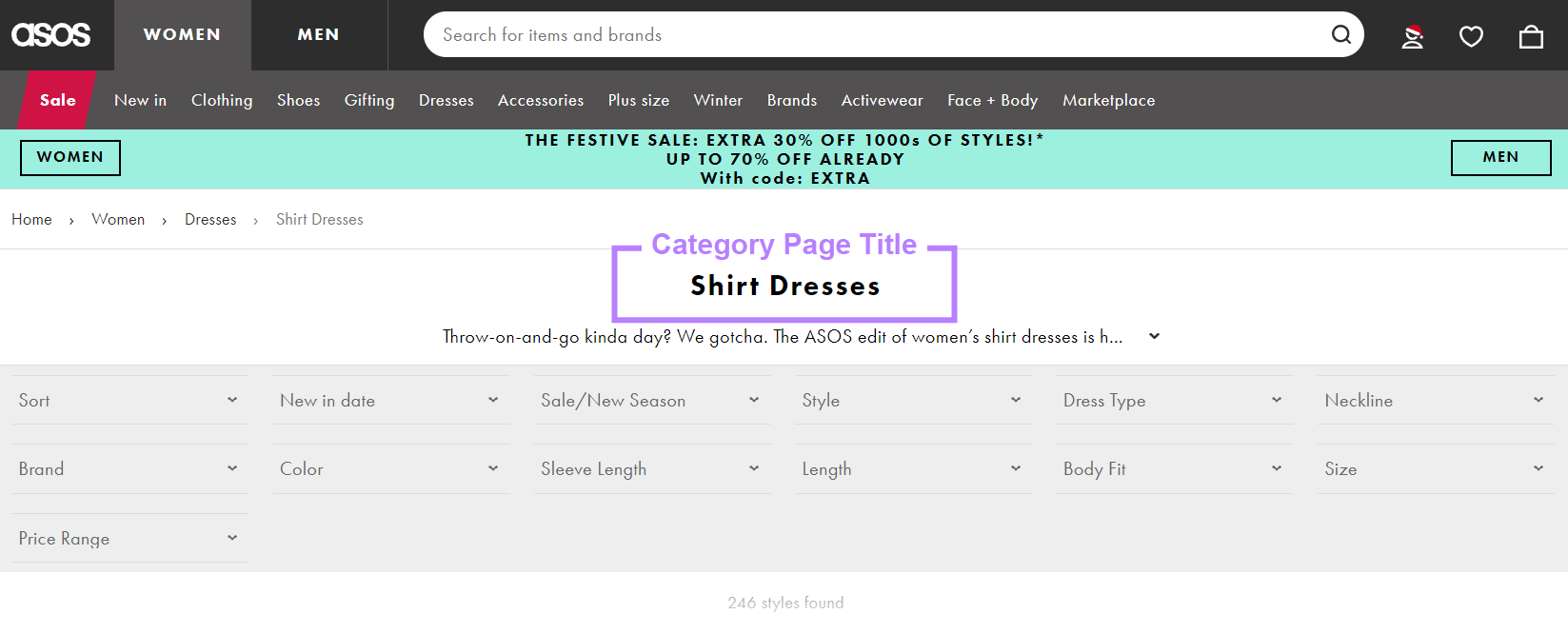Open the Dress Type filter
The width and height of the screenshot is (1568, 634).
[1175, 400]
